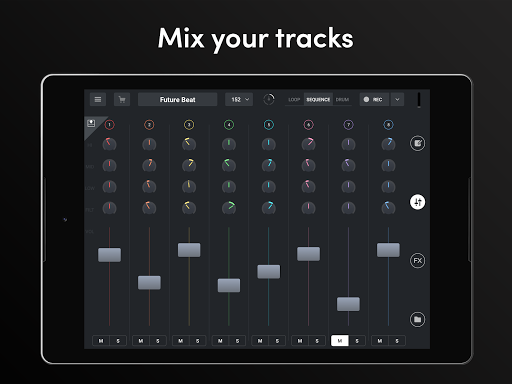Click the save icon in the mixer corner
Image resolution: width=512 pixels, height=384 pixels.
click(91, 123)
